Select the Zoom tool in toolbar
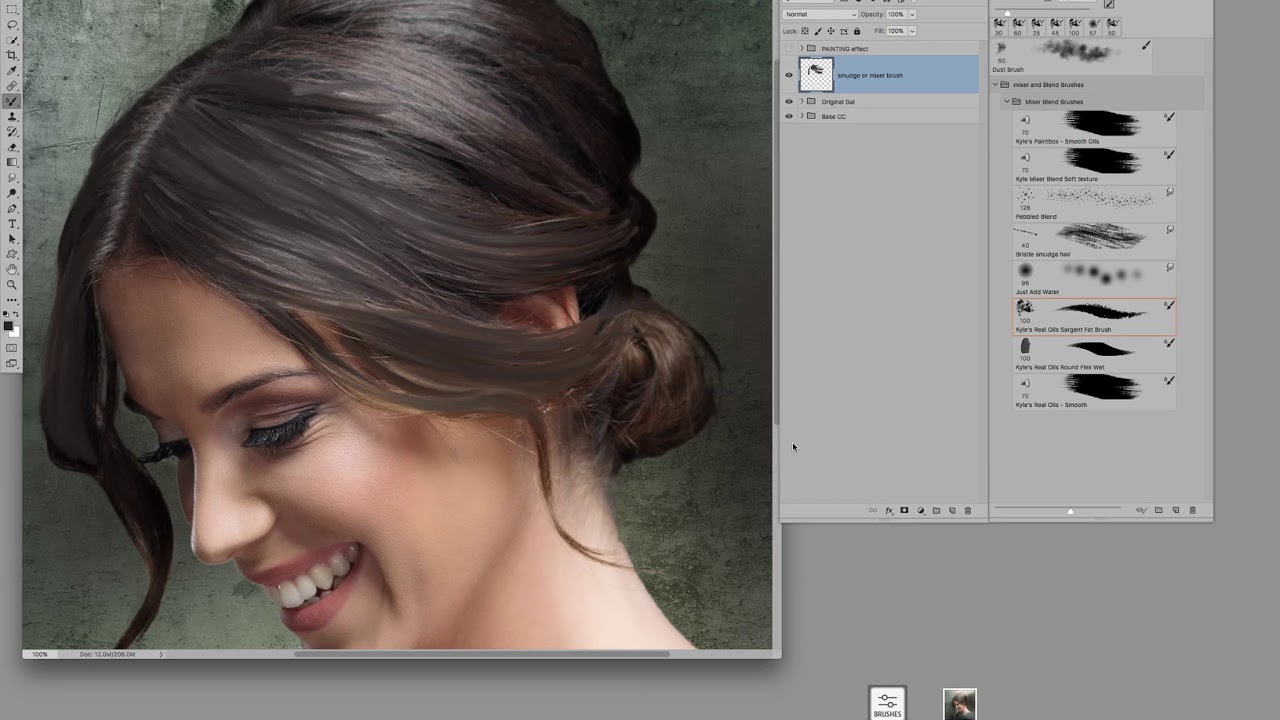The height and width of the screenshot is (720, 1280). coord(12,284)
